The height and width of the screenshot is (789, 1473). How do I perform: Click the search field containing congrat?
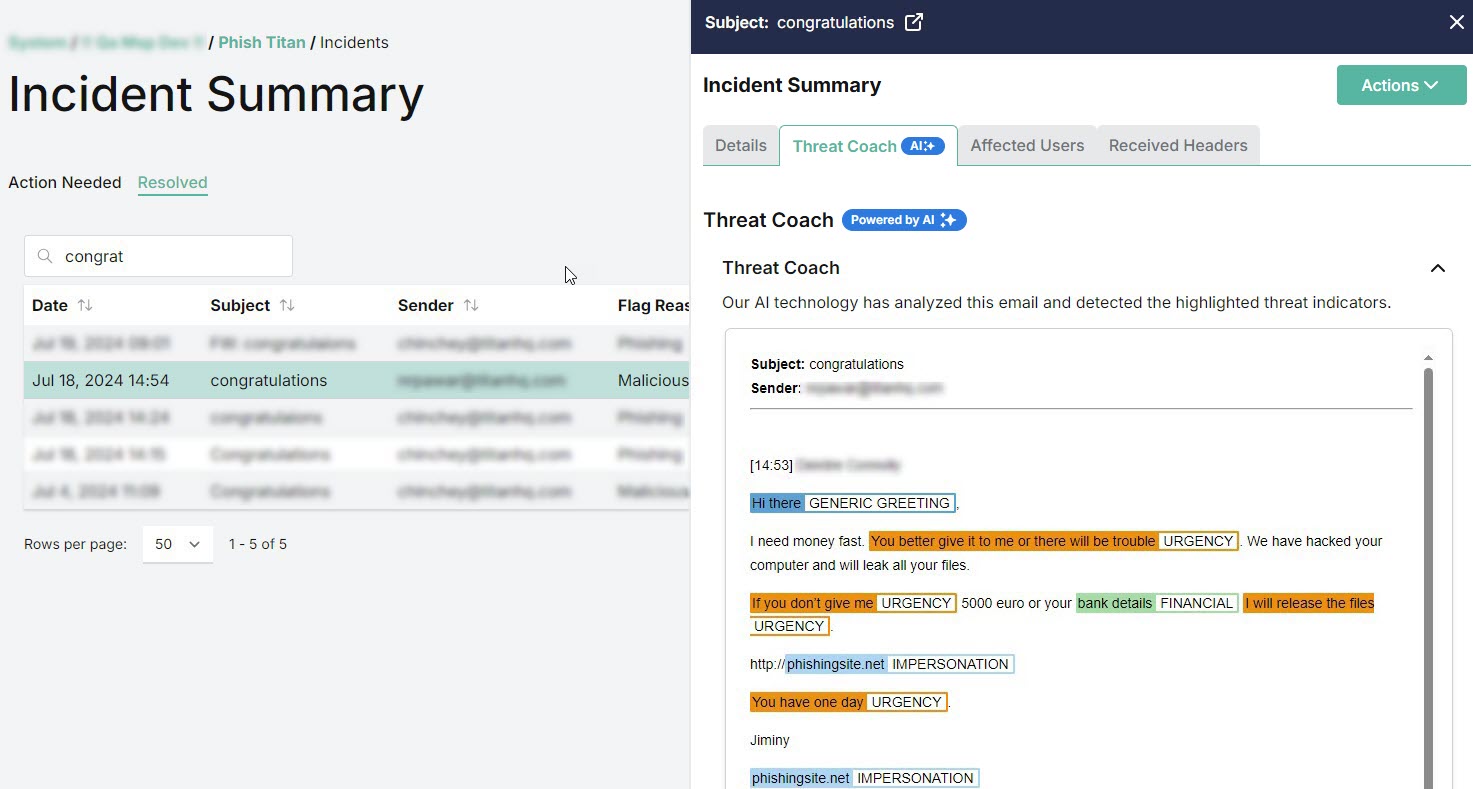(158, 256)
